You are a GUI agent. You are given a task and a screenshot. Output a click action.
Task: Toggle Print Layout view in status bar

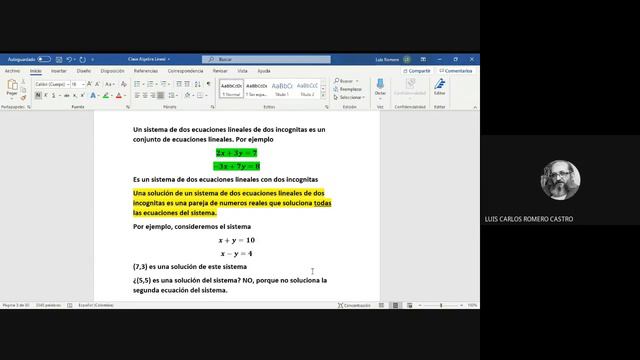(395, 305)
